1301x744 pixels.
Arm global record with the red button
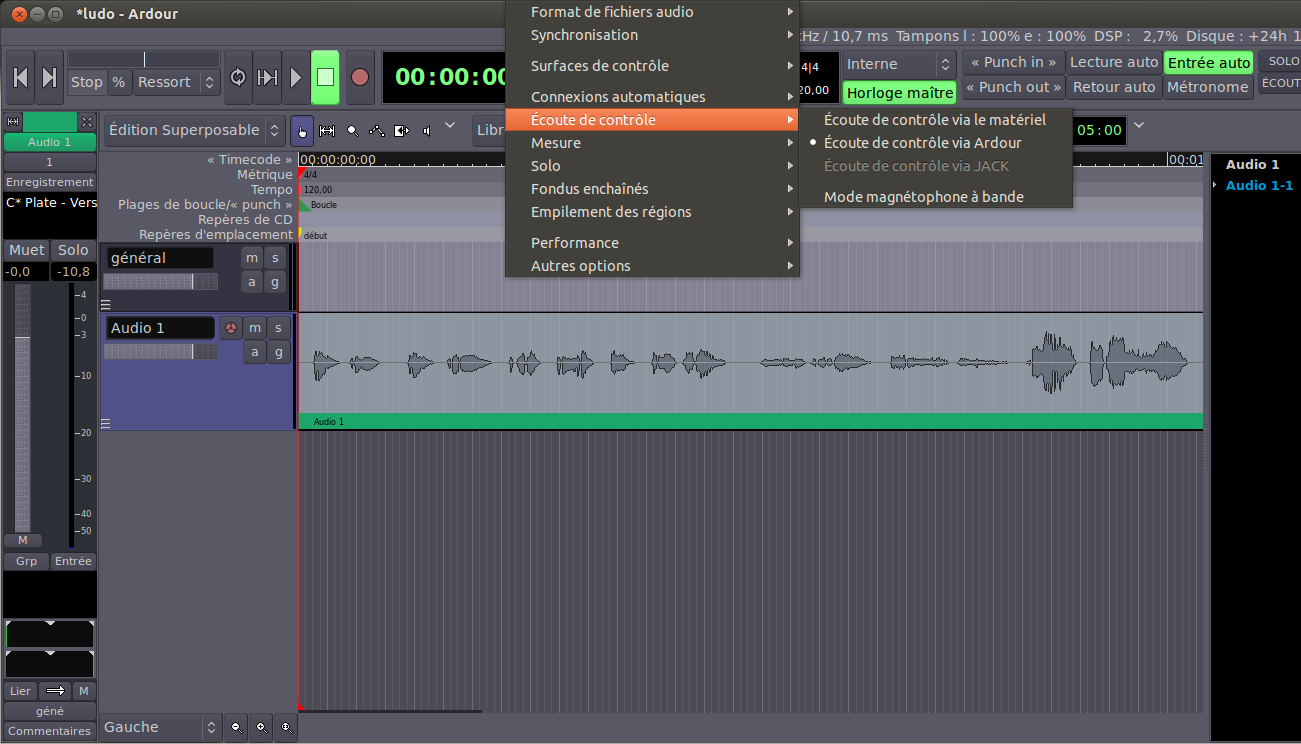click(360, 78)
